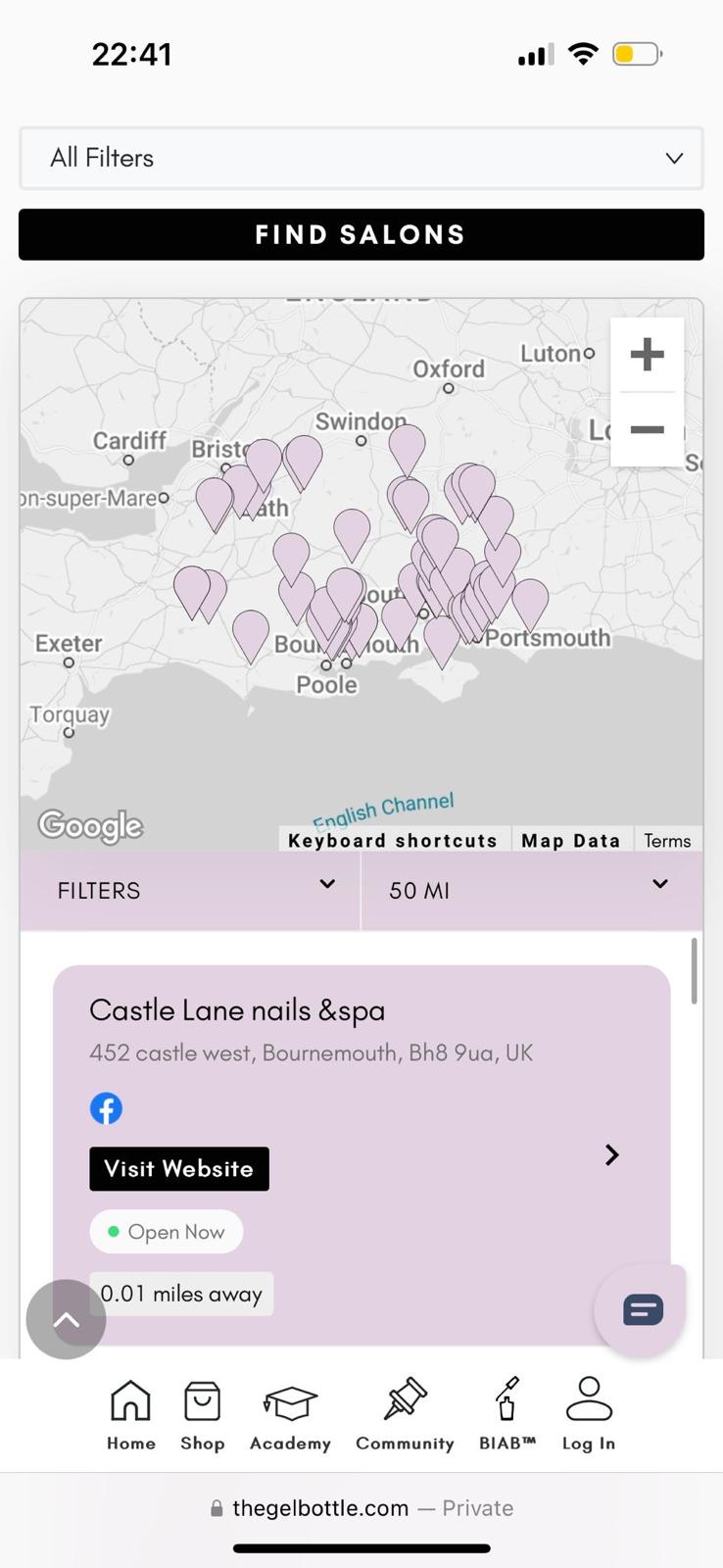Screen dimensions: 723x1568
Task: Expand the FILTERS dropdown below the map
Action: pos(190,890)
